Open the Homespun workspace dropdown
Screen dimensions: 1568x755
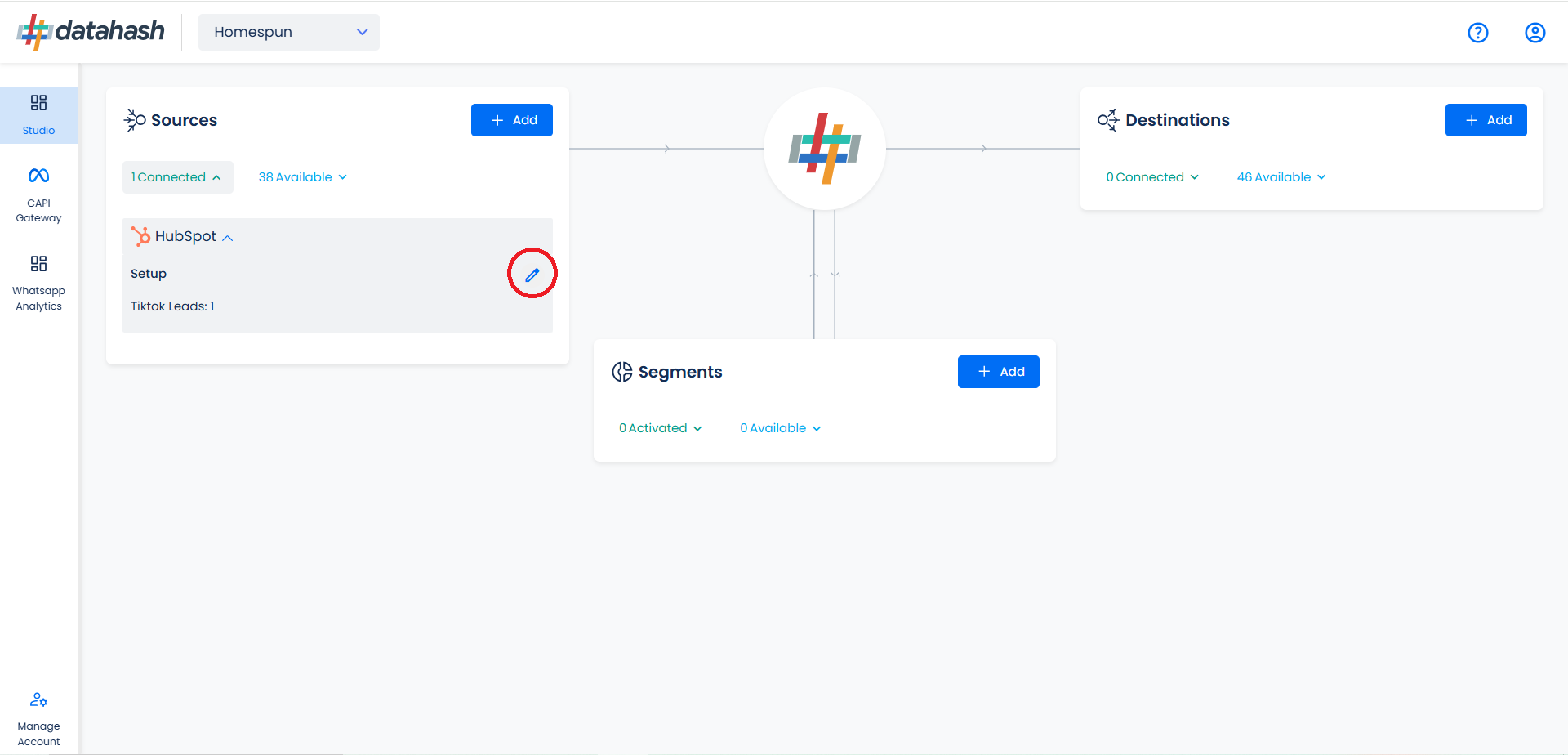click(x=289, y=32)
